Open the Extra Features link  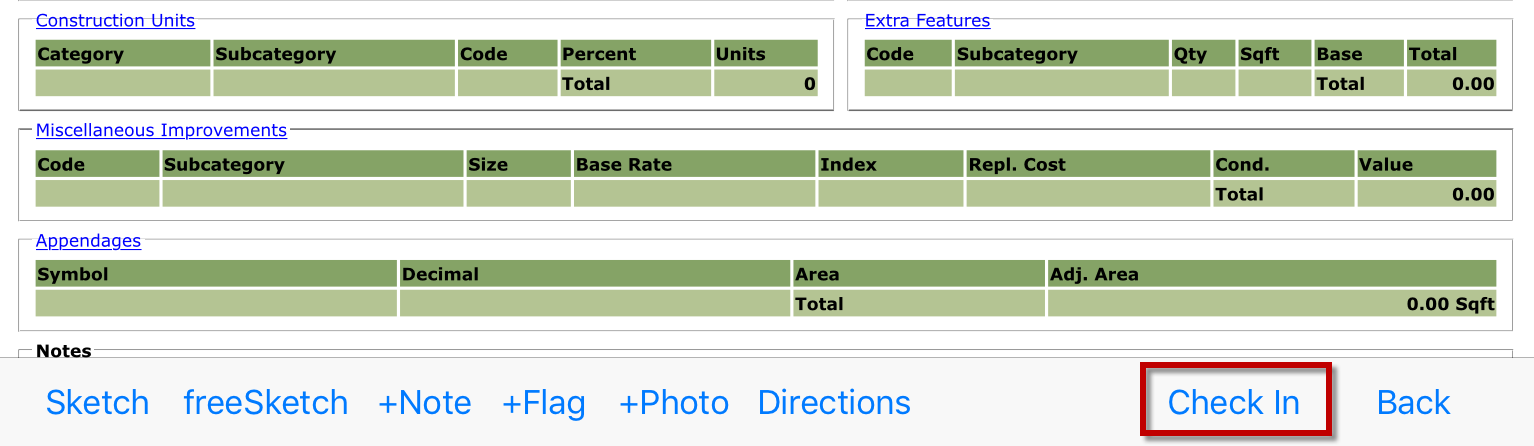coord(927,20)
